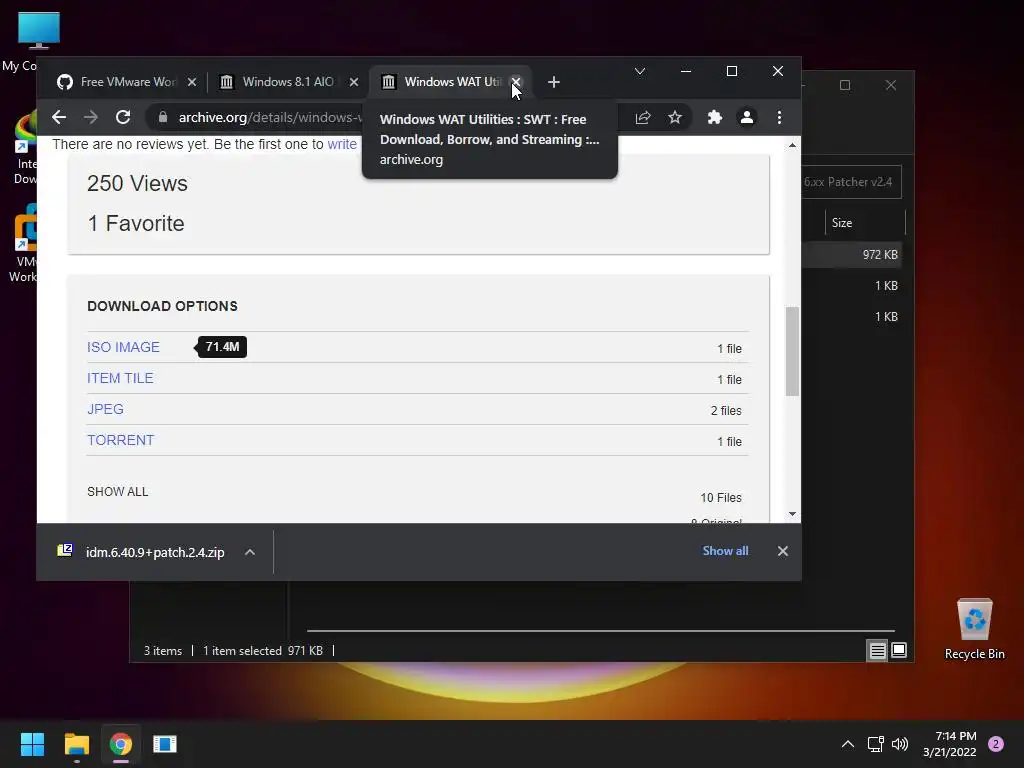Open Chrome three-dot menu
This screenshot has width=1024, height=768.
click(x=779, y=118)
